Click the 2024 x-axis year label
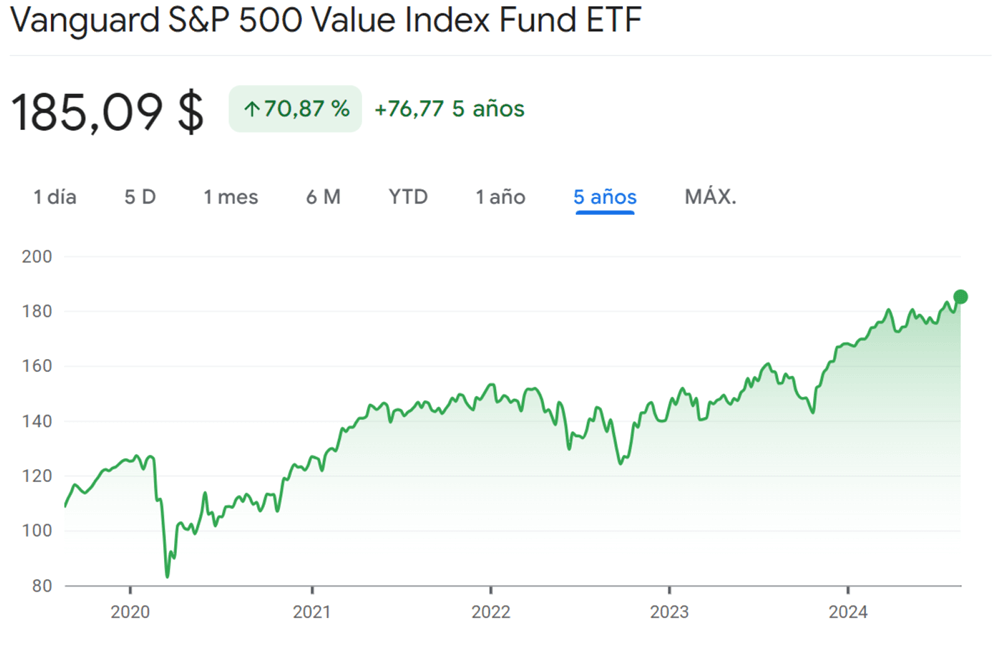This screenshot has width=993, height=647. tap(848, 612)
